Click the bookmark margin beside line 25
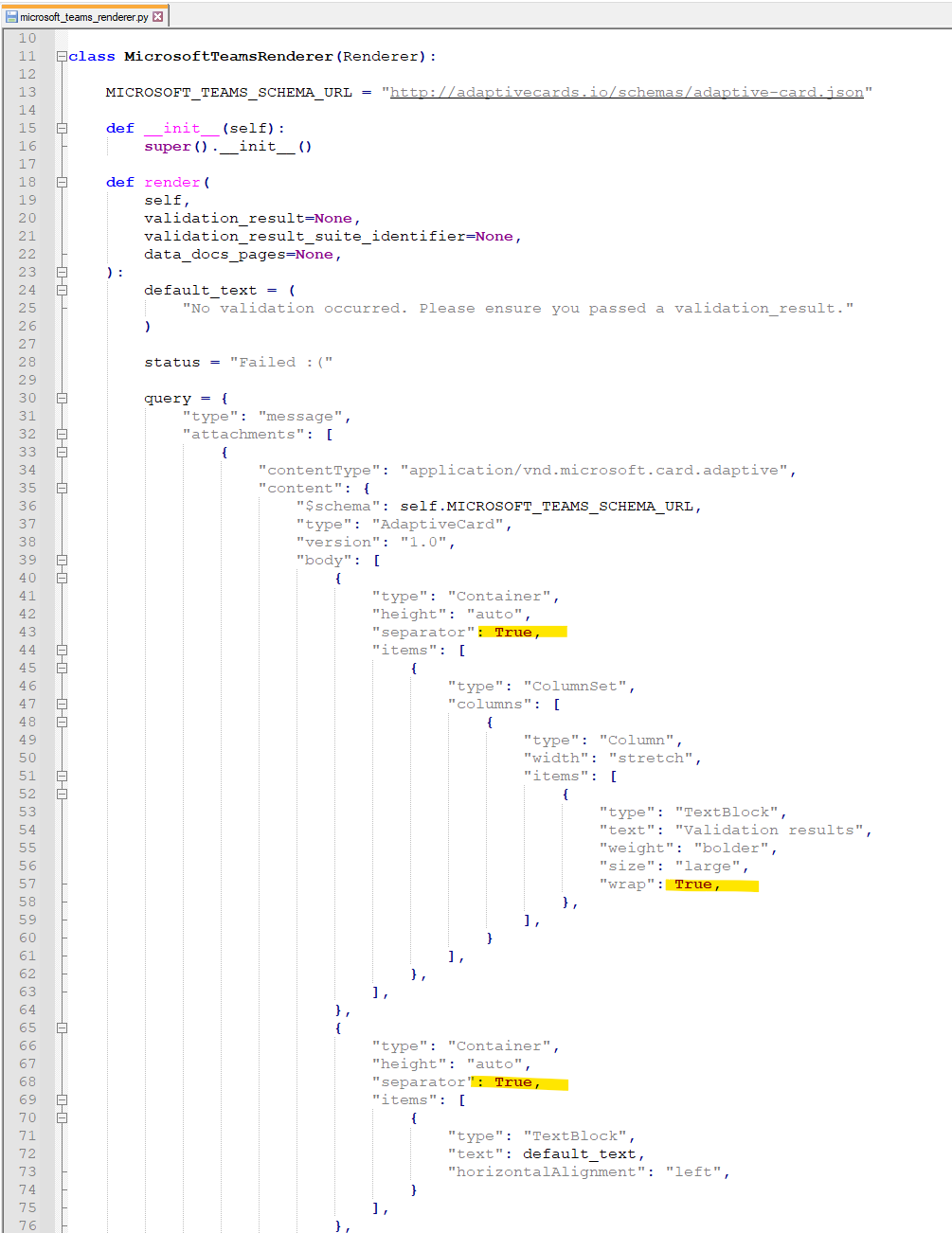 pos(45,308)
